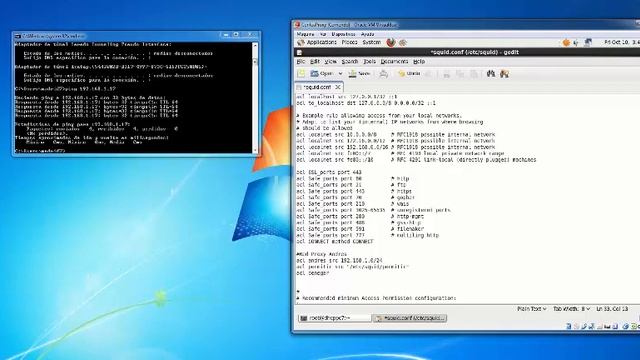This screenshot has height=360, width=640.
Task: Click the Find binoculars icon in gedit
Action: pos(491,73)
